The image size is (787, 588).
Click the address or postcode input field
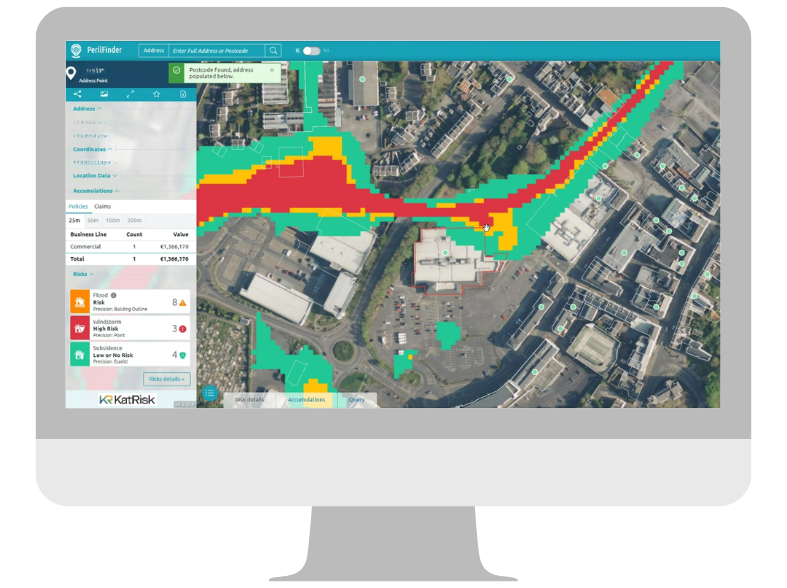pyautogui.click(x=216, y=50)
